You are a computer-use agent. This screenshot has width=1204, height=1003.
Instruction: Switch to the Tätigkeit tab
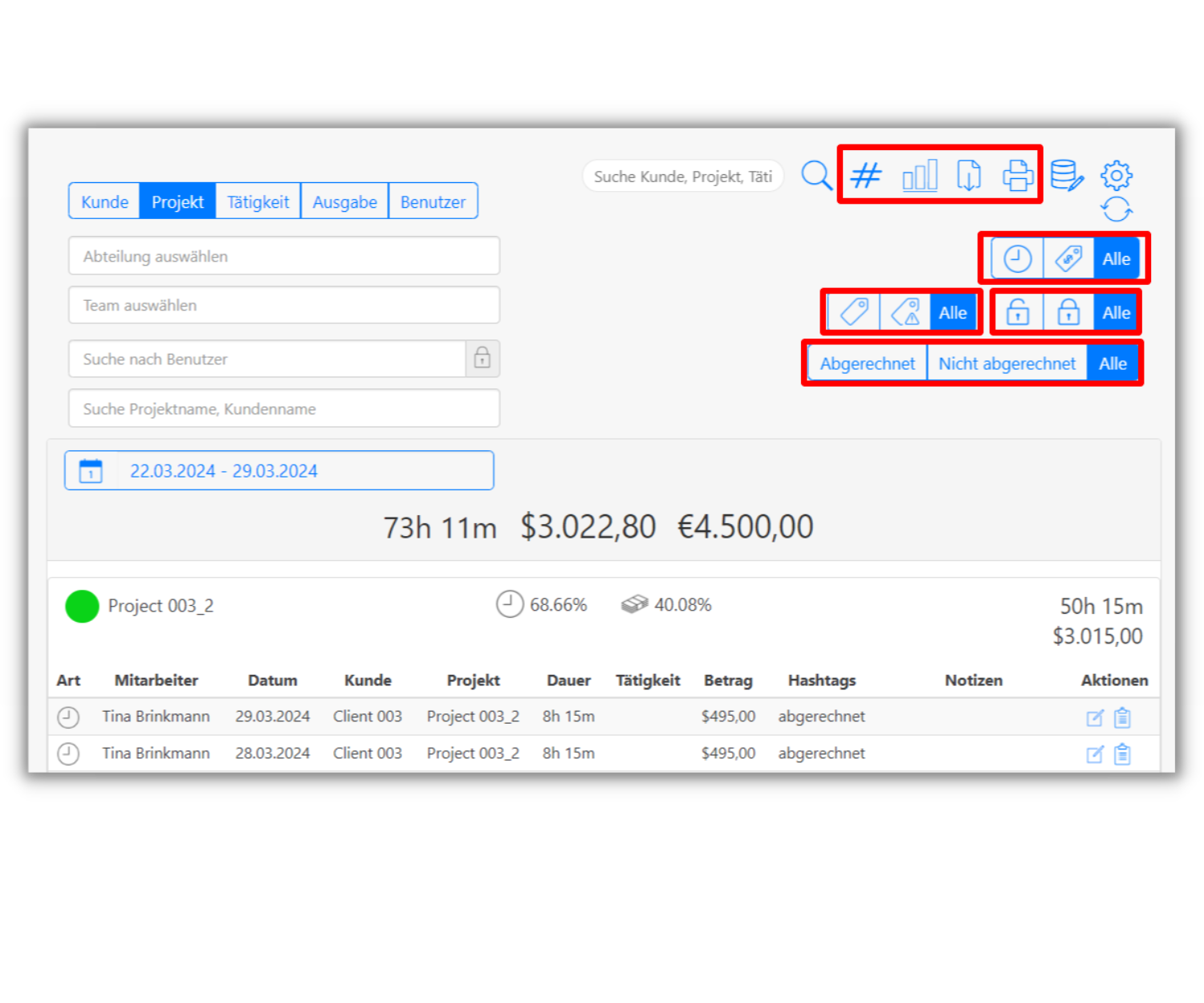258,201
